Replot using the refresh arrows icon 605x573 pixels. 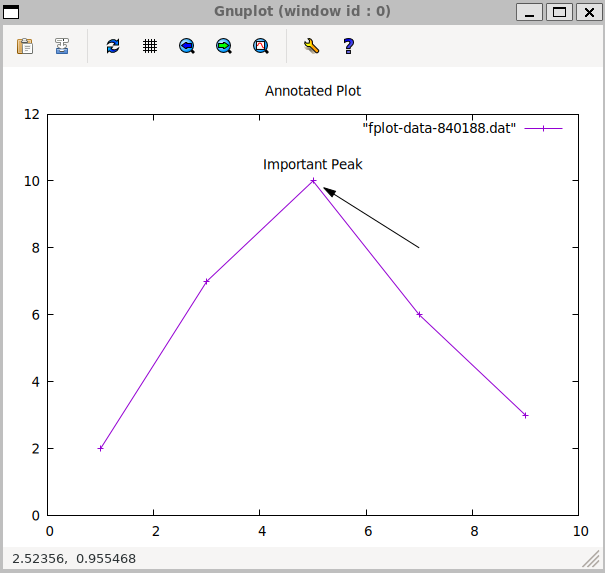tap(113, 46)
